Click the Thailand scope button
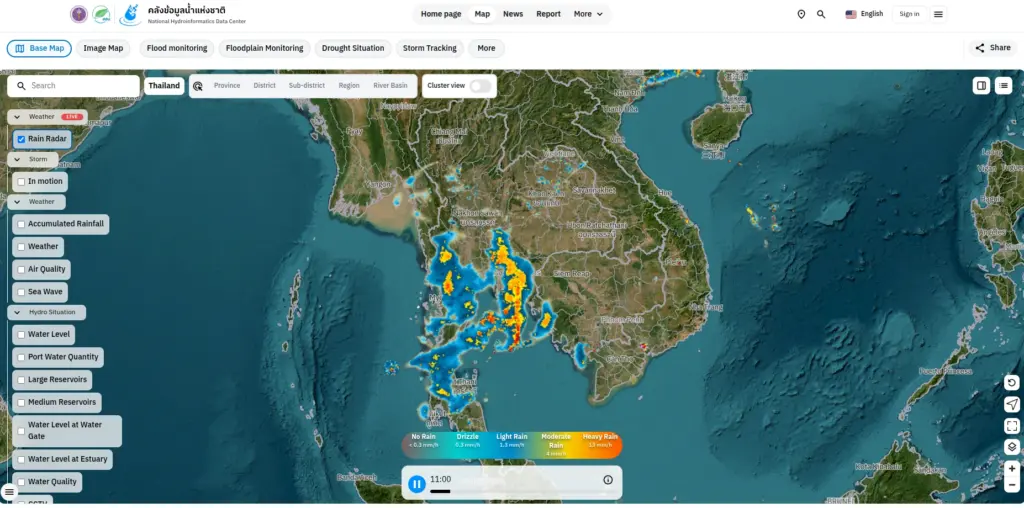Viewport: 1024px width, 508px height. 164,86
